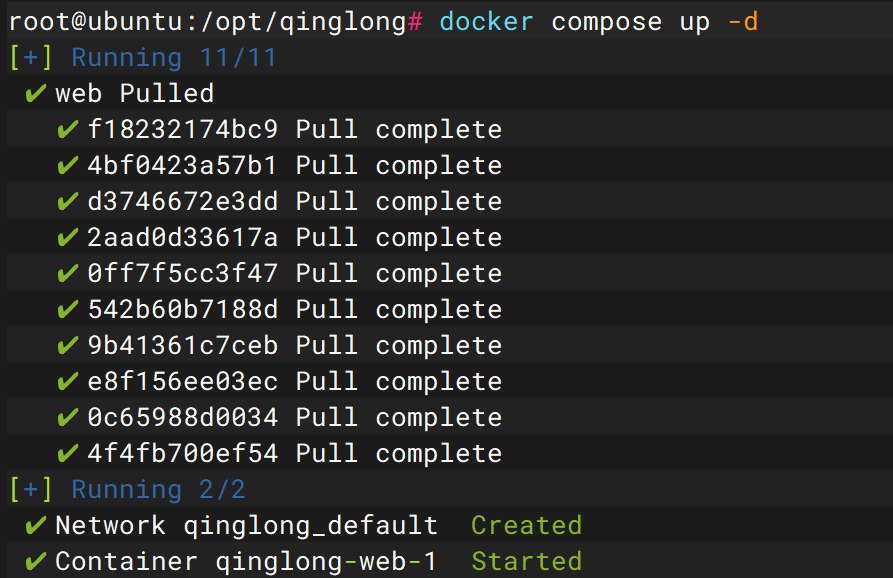Click the checkmark beside "web Pulled"
The image size is (893, 578).
click(35, 94)
